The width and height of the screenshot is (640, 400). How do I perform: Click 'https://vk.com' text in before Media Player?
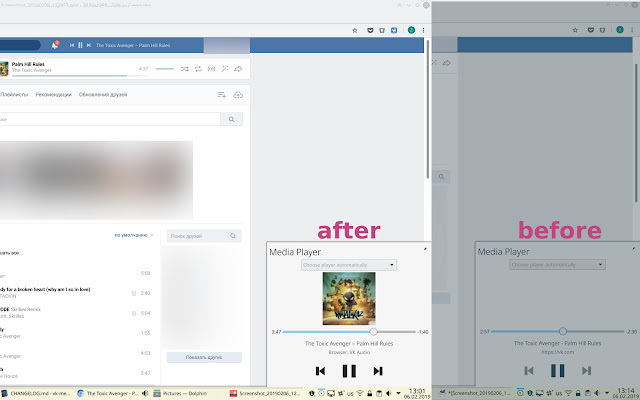(x=558, y=352)
